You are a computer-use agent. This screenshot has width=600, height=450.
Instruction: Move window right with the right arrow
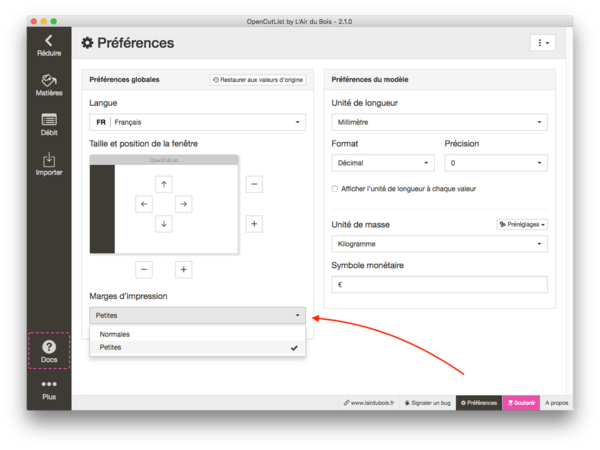click(x=183, y=204)
